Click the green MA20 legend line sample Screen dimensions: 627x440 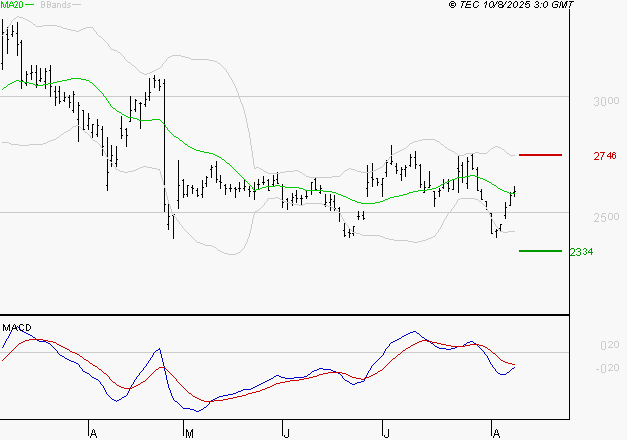click(30, 4)
